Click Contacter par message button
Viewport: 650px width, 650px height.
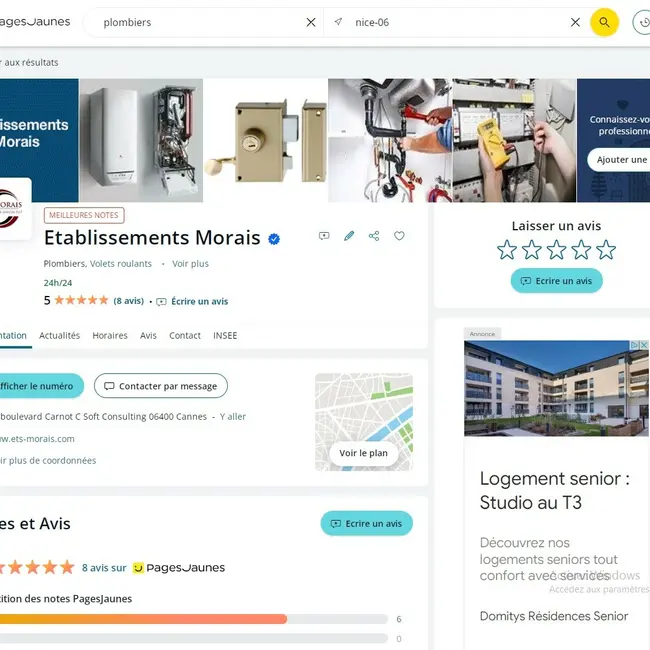(x=161, y=386)
